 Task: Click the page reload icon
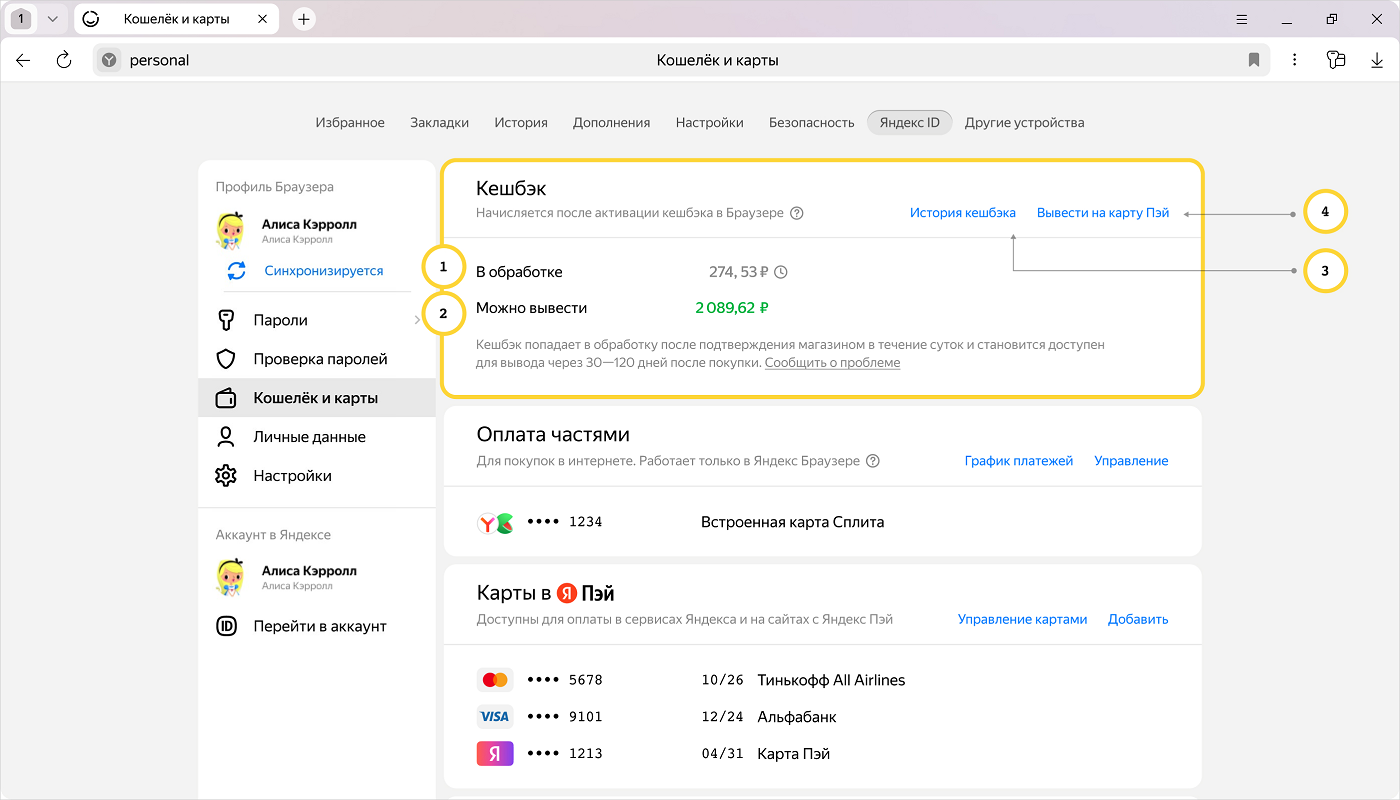click(x=64, y=60)
